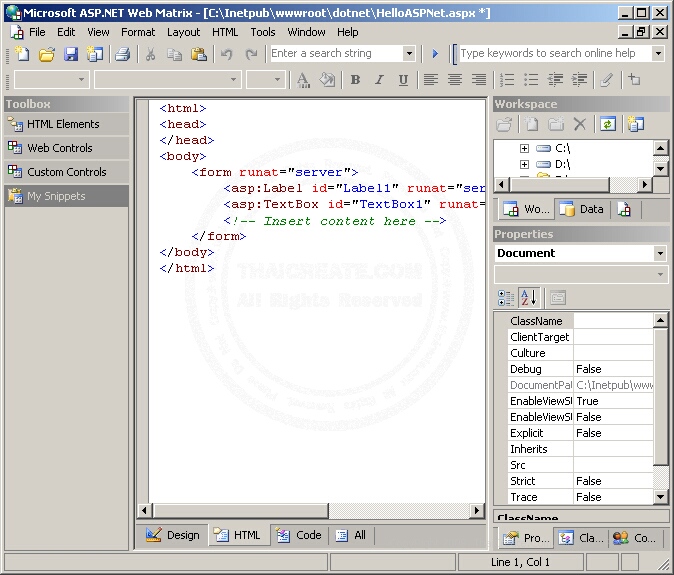The height and width of the screenshot is (575, 674).
Task: Apply bulleted unordered list
Action: [x=531, y=80]
